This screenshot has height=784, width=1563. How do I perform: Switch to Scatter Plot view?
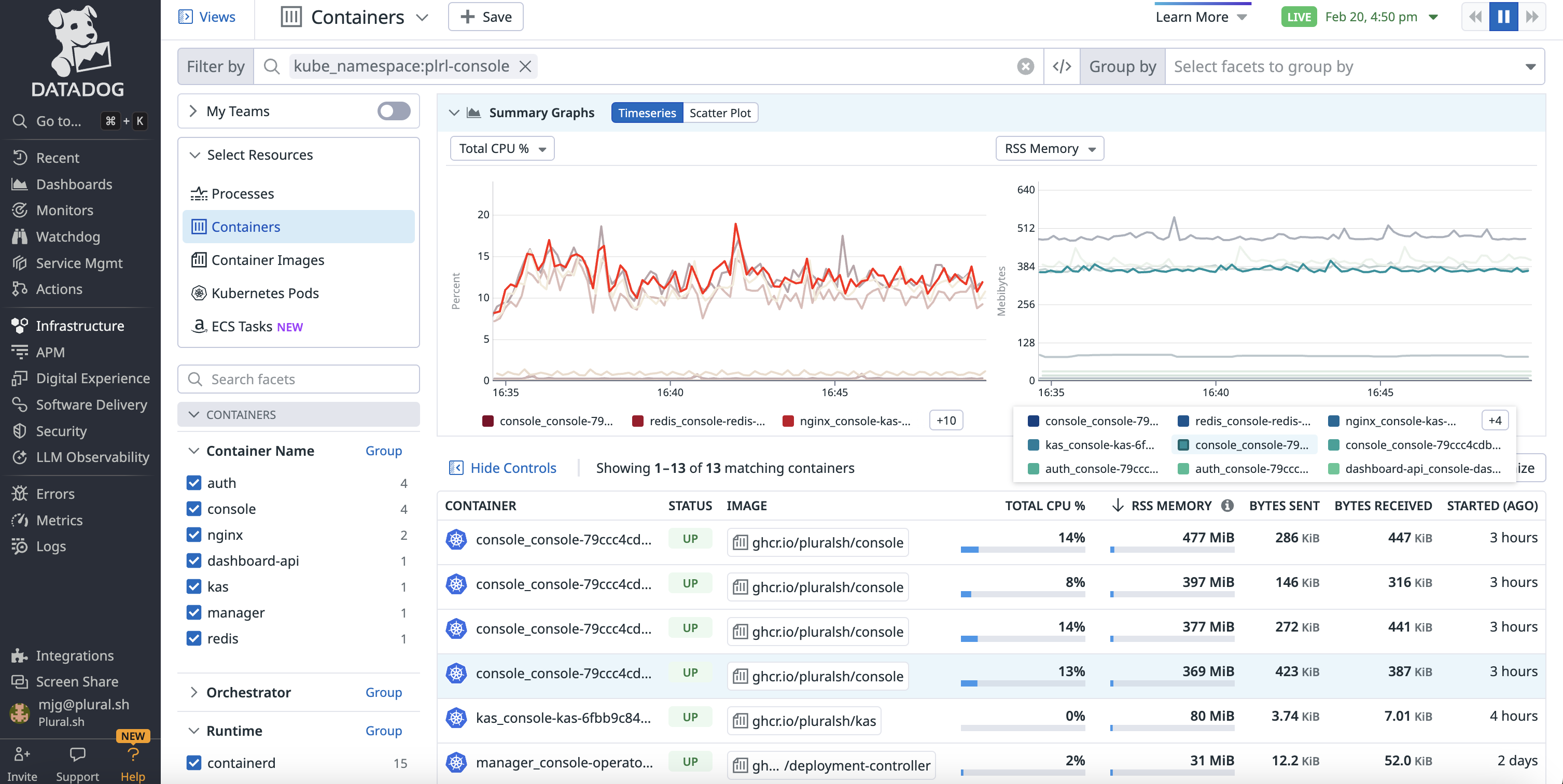click(x=720, y=113)
